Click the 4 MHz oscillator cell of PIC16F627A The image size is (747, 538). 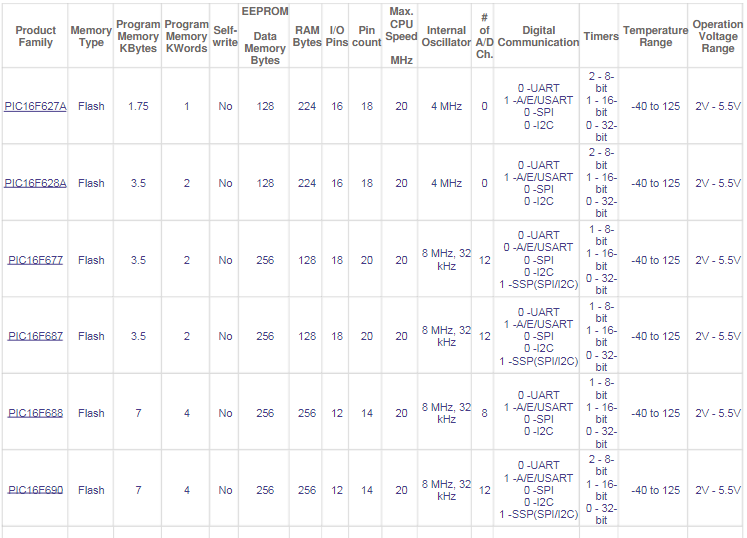[446, 106]
